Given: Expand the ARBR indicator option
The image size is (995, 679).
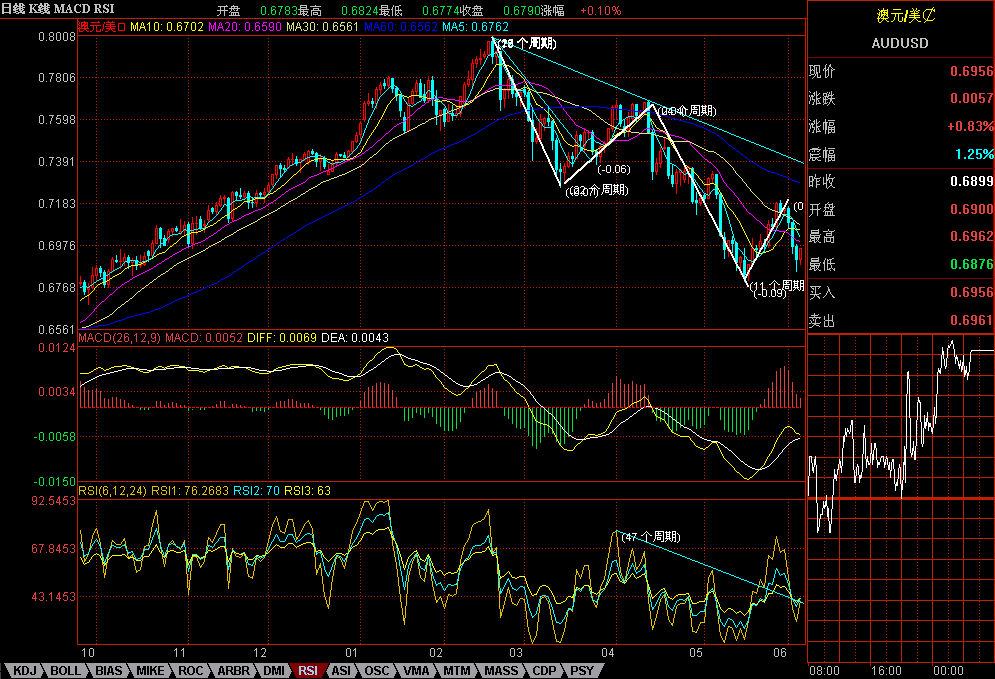Looking at the screenshot, I should (231, 671).
